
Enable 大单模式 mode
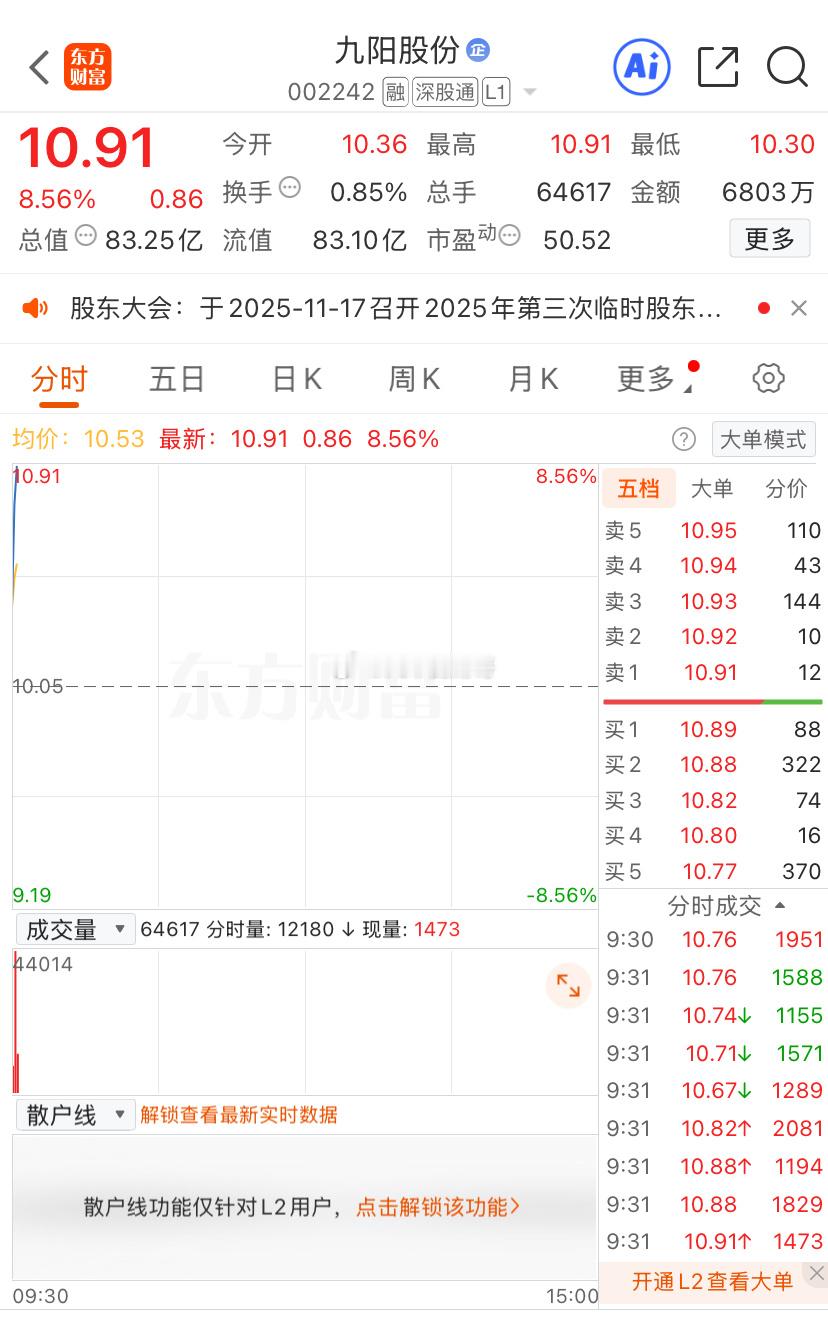point(763,440)
